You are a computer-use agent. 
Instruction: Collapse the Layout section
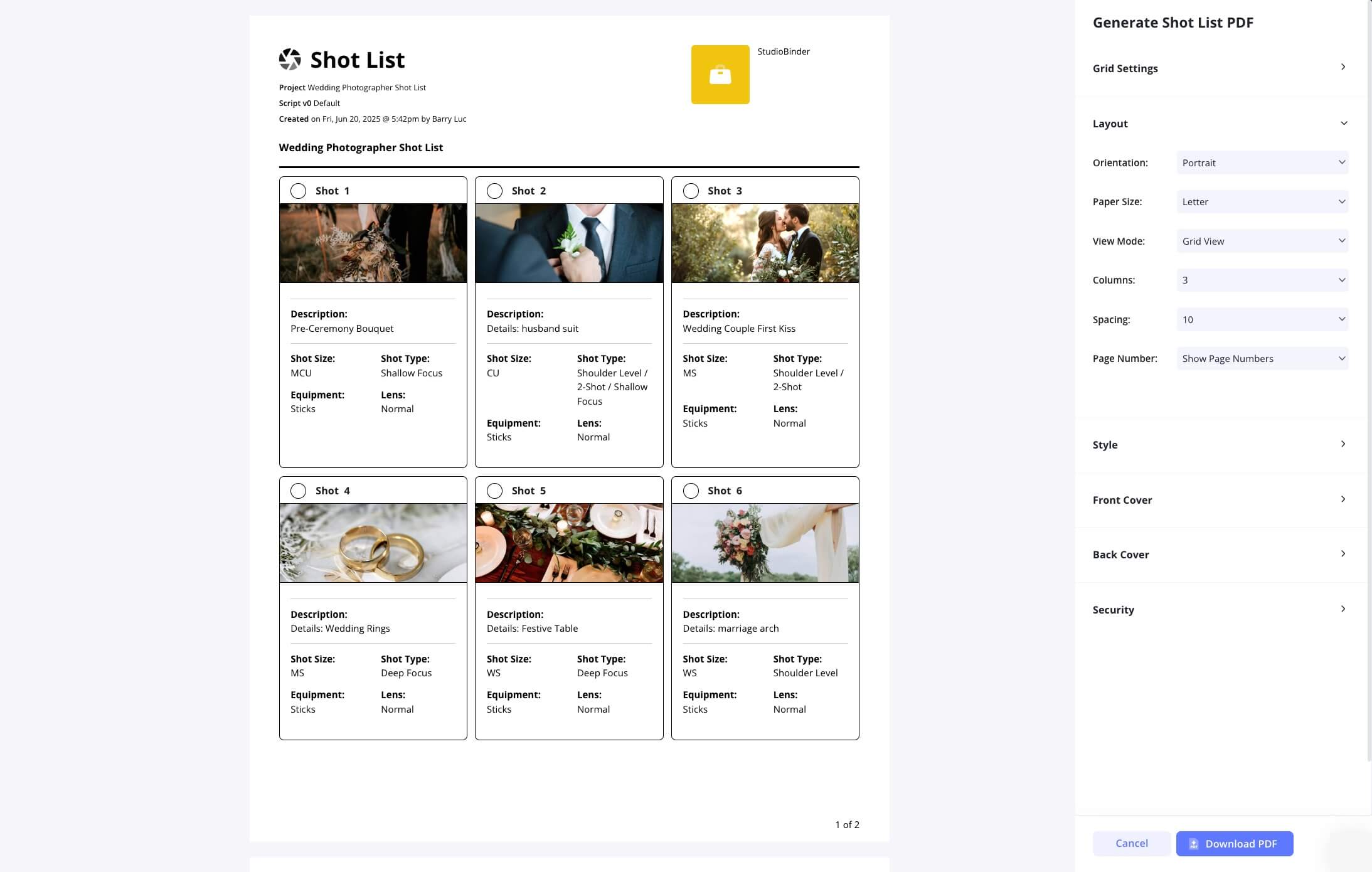point(1220,124)
